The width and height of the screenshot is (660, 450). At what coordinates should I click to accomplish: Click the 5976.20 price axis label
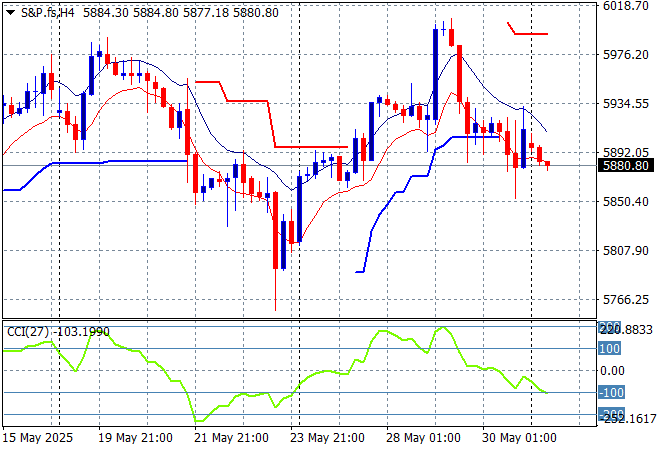(627, 55)
